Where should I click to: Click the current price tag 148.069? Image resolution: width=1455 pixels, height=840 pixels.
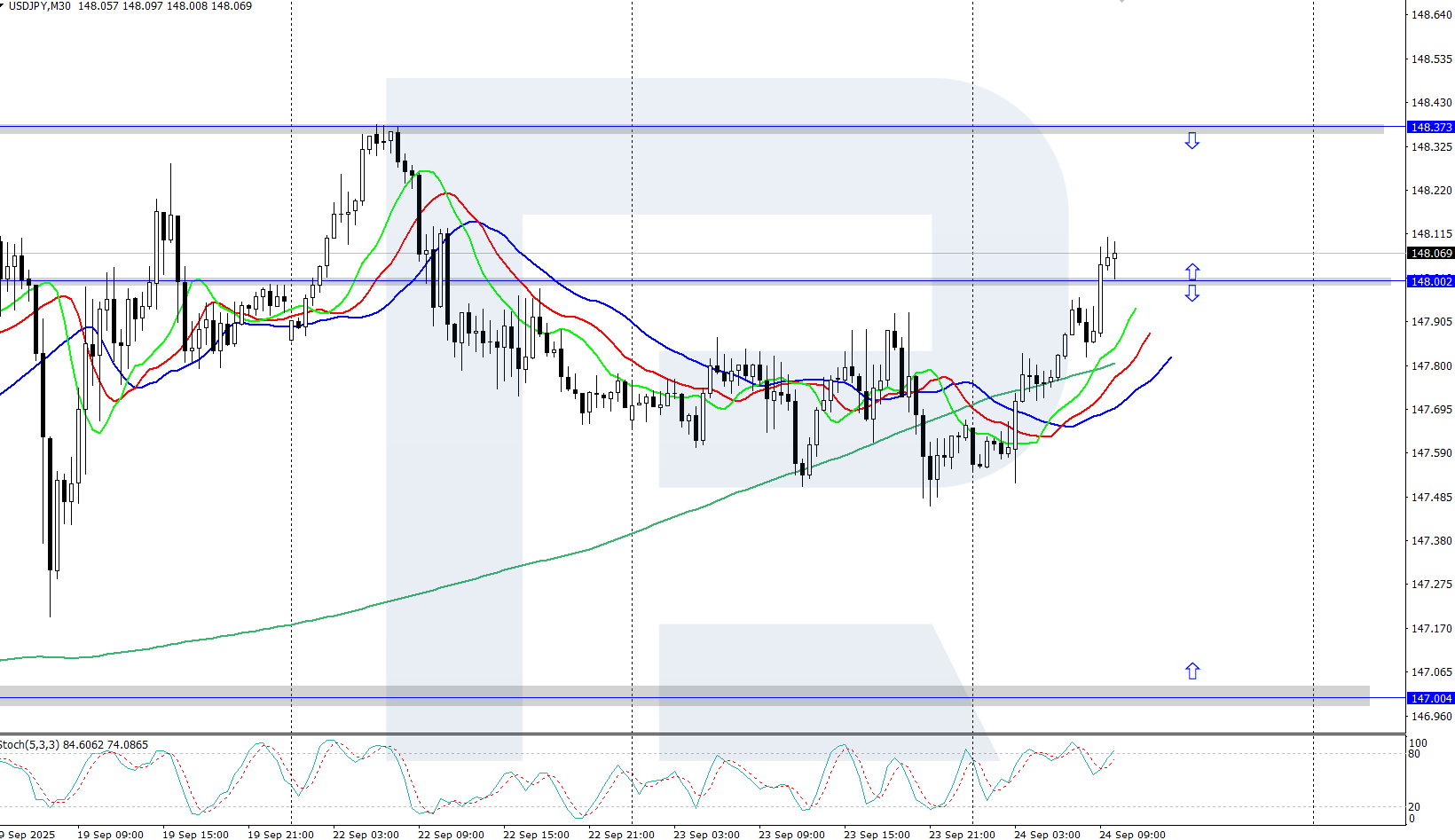(1430, 254)
